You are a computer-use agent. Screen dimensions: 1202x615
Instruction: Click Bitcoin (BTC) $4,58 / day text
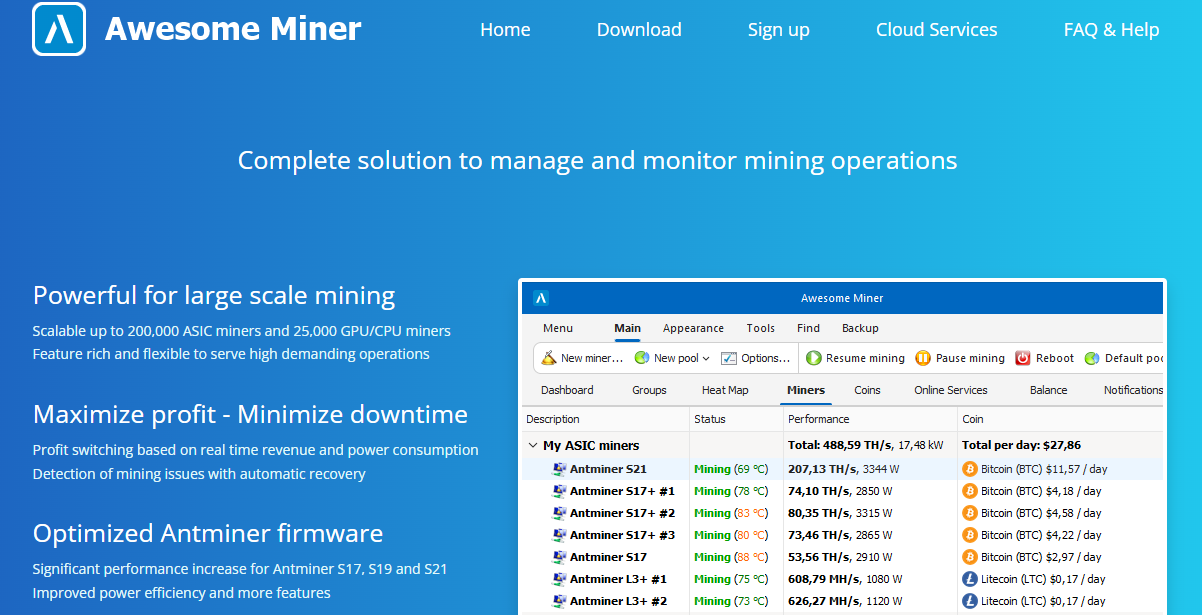1041,513
